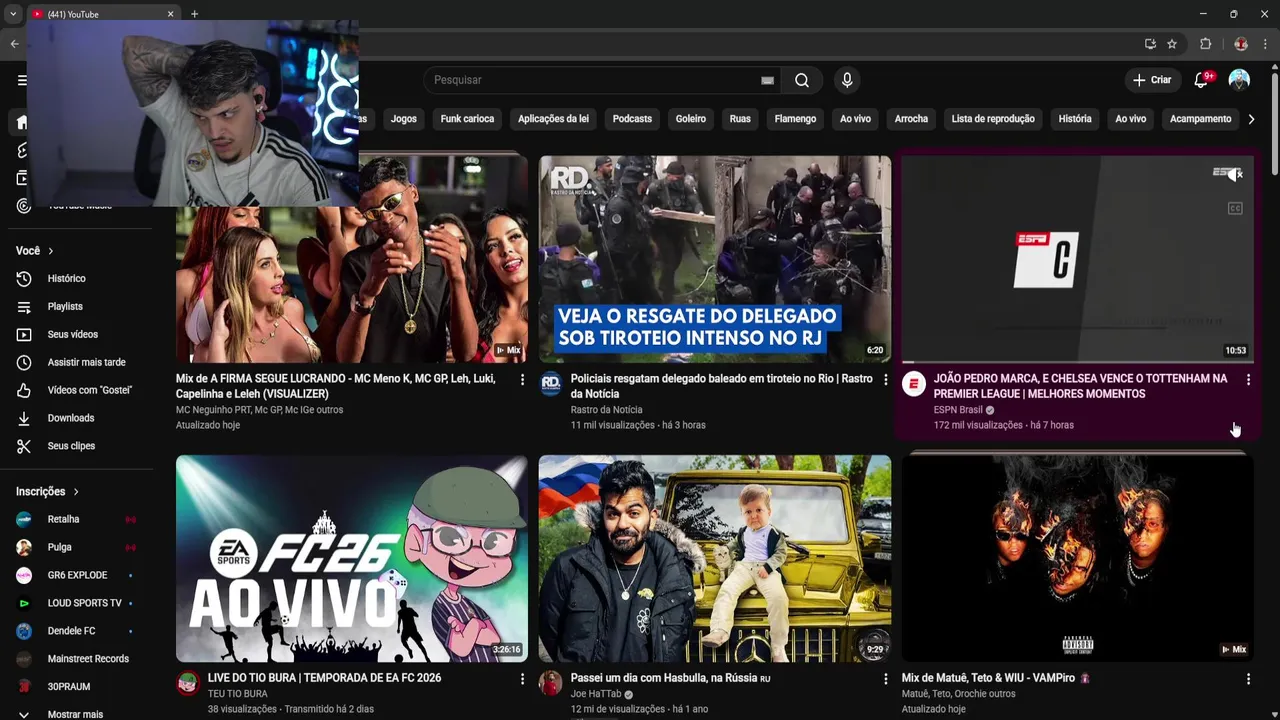The width and height of the screenshot is (1280, 720).
Task: Unmute the ESPN video preview
Action: click(1235, 175)
